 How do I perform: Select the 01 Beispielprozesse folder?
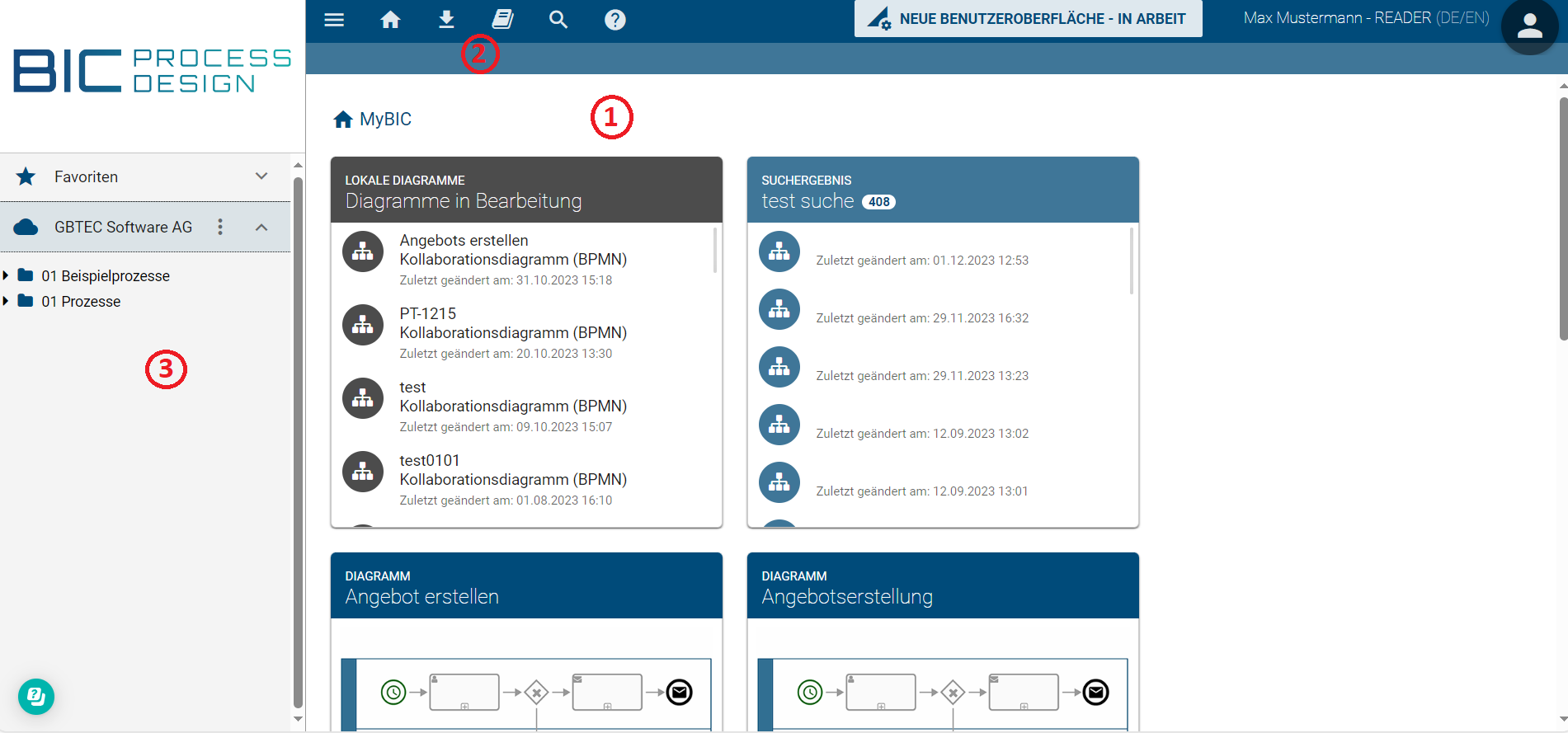pyautogui.click(x=106, y=276)
